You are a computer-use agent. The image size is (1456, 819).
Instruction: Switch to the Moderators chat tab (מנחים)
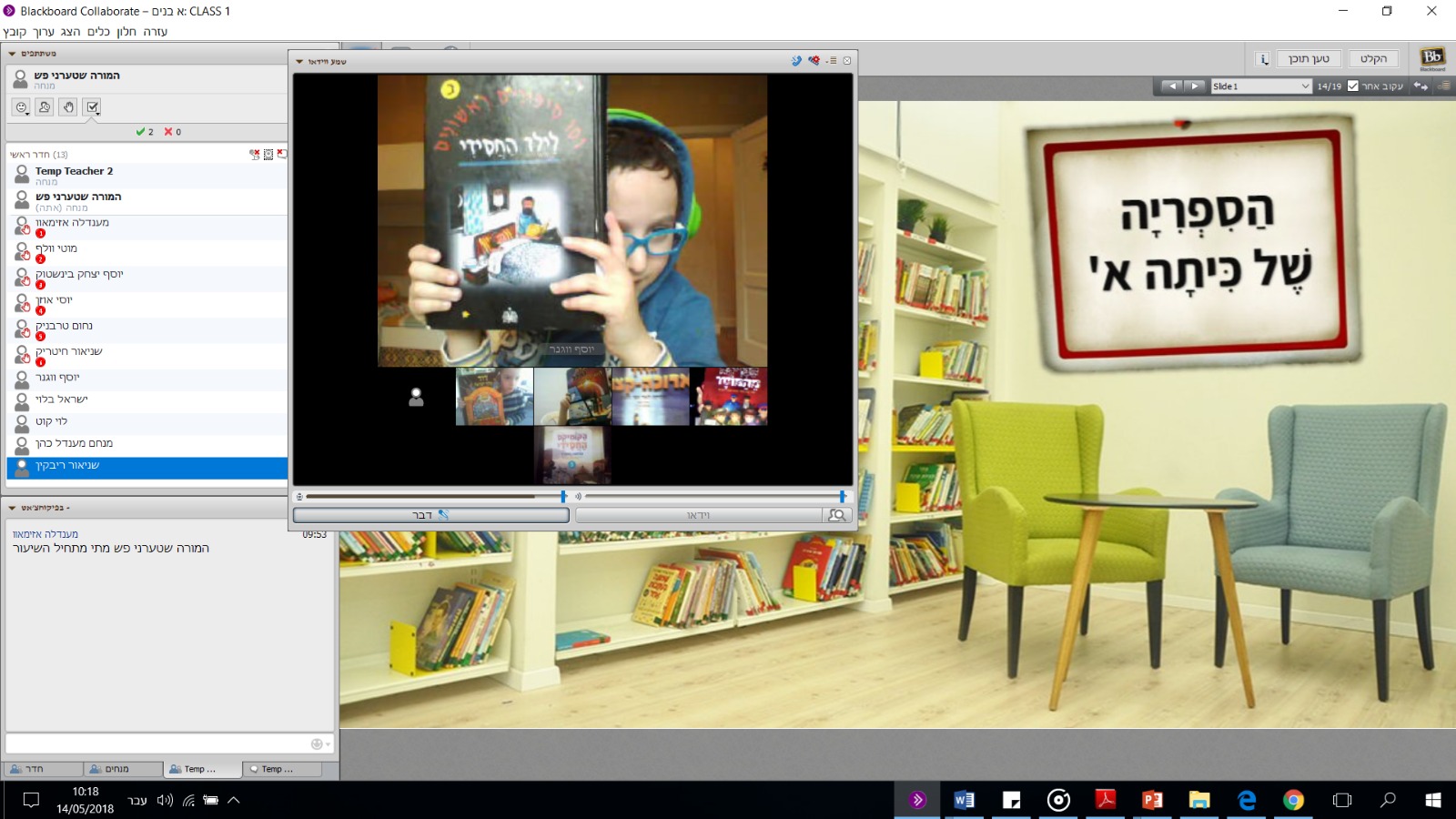(x=123, y=769)
